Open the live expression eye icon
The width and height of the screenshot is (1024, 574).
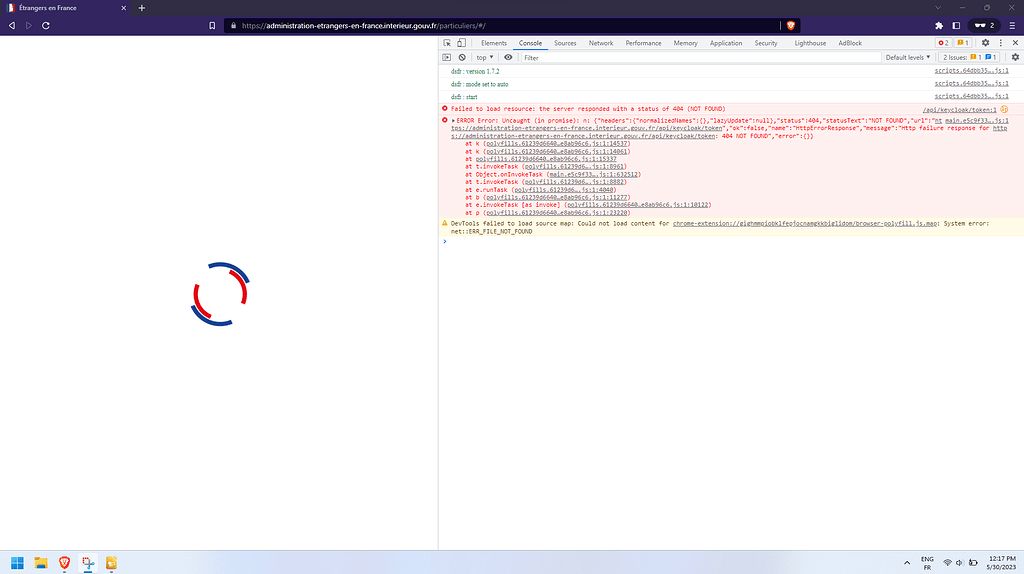508,58
